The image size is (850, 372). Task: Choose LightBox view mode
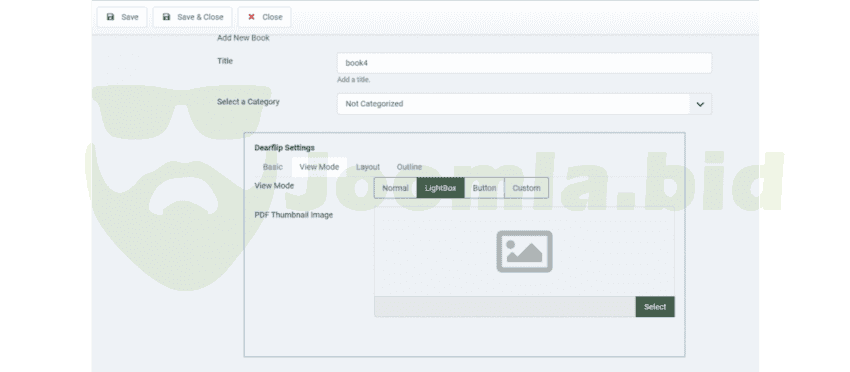pos(441,188)
